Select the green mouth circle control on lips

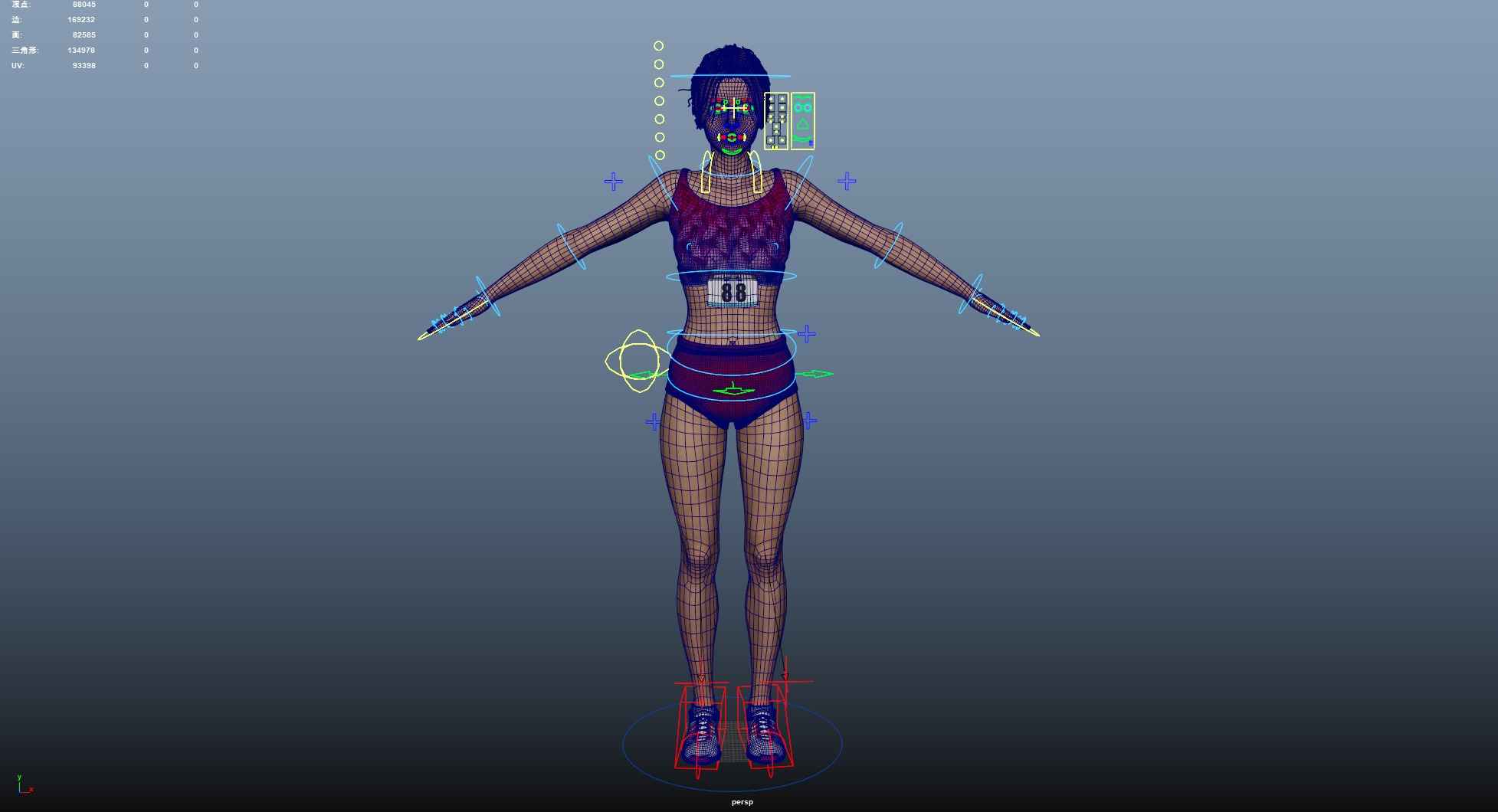[732, 137]
